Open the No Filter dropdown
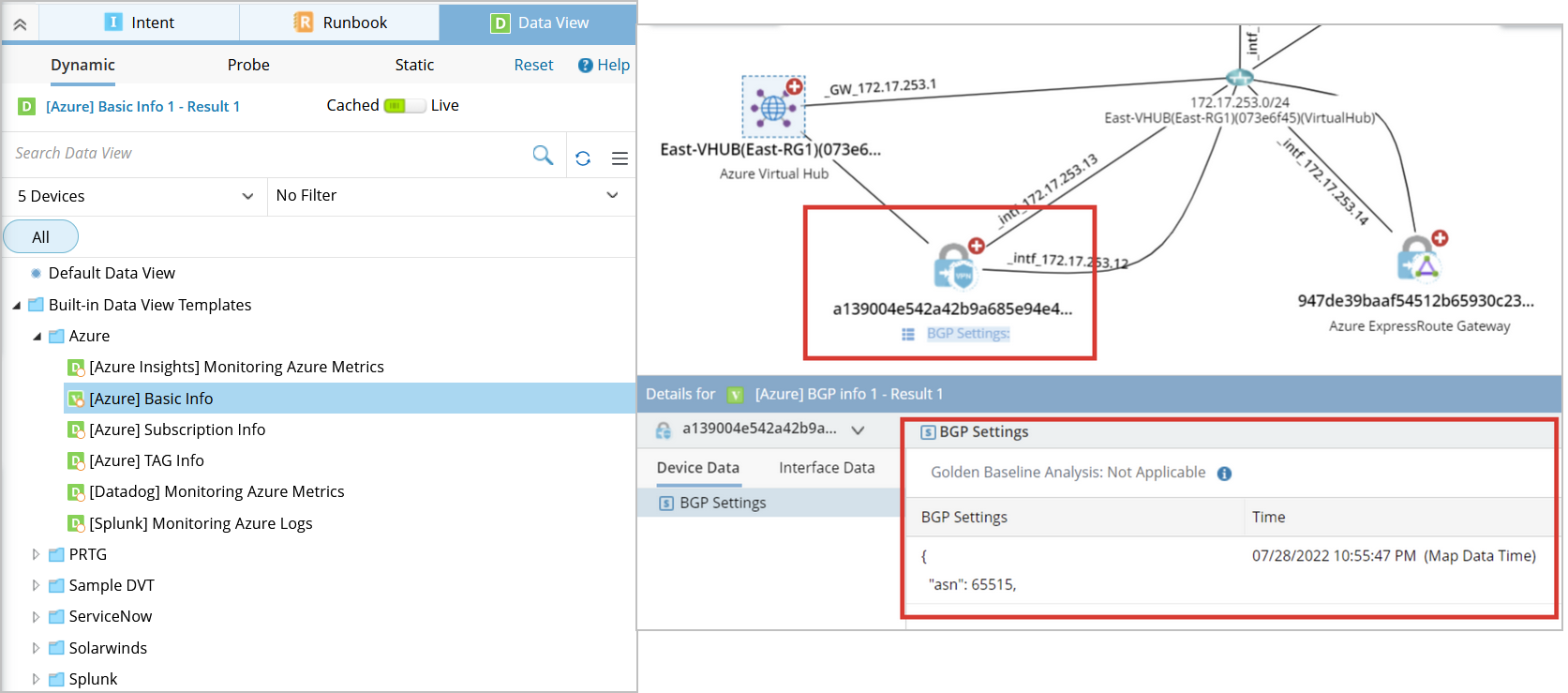The height and width of the screenshot is (693, 1568). point(448,195)
